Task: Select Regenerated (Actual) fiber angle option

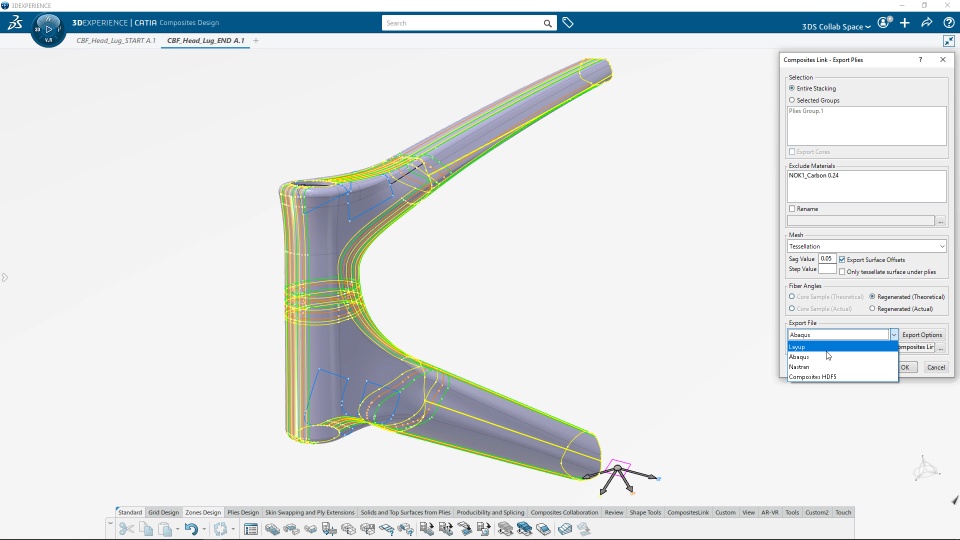Action: (872, 309)
